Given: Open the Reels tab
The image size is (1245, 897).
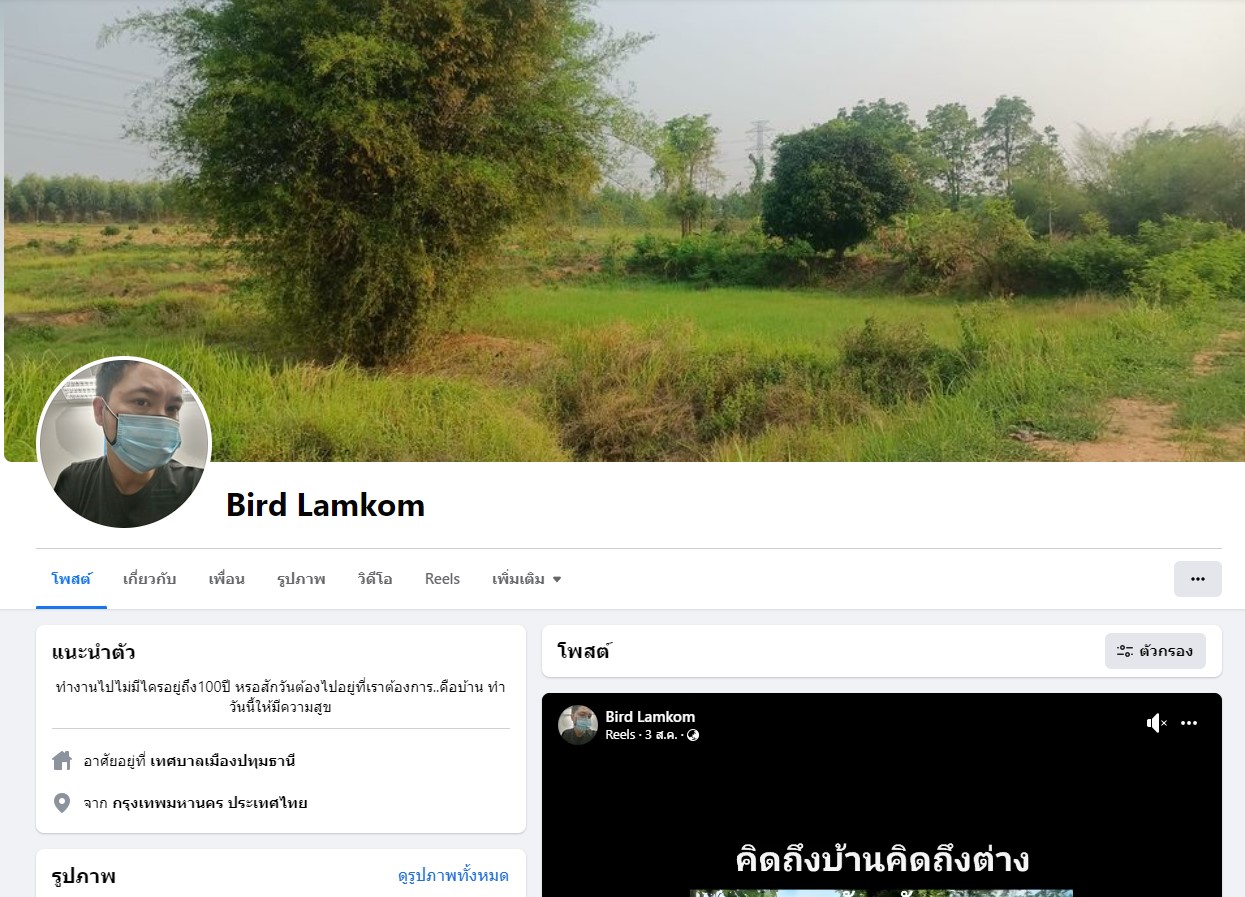Looking at the screenshot, I should [x=442, y=579].
